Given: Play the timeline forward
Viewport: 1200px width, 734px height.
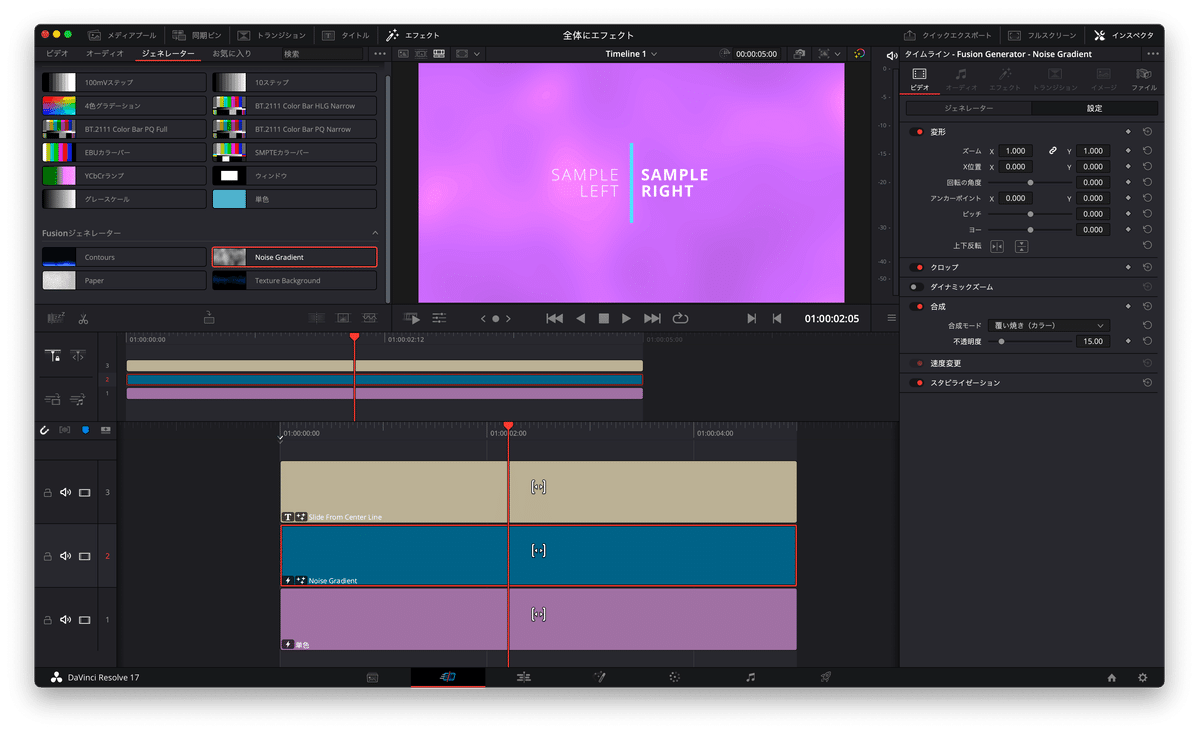Looking at the screenshot, I should [x=626, y=319].
